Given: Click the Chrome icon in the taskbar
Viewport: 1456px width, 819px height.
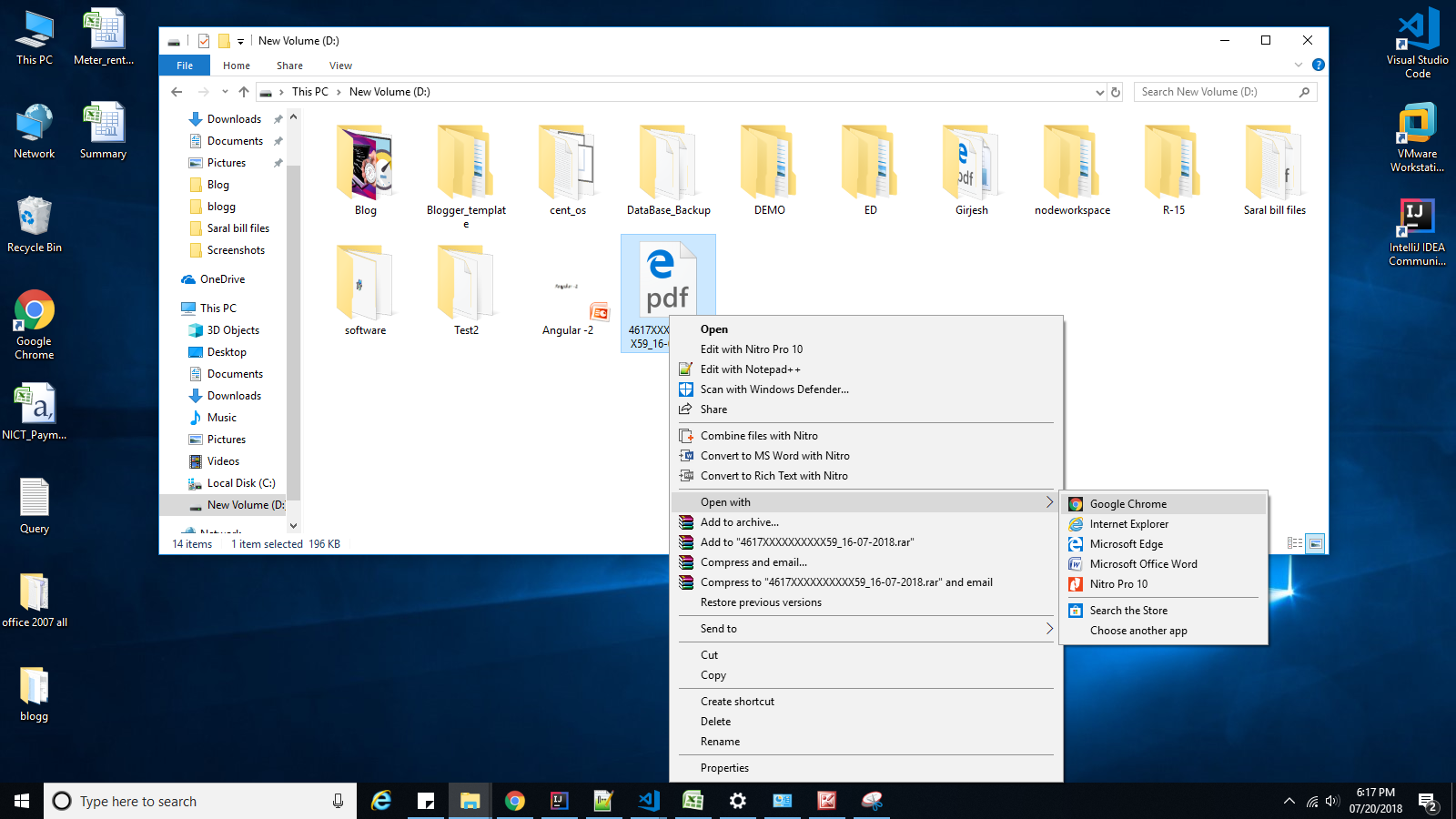Looking at the screenshot, I should click(x=515, y=801).
